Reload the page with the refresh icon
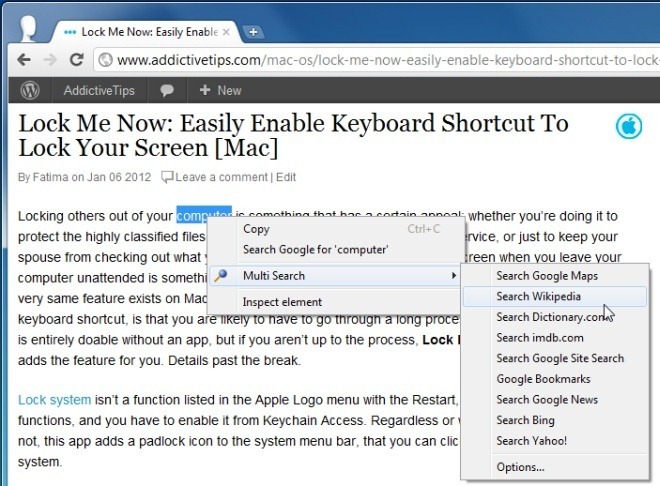660x486 pixels. pos(77,60)
